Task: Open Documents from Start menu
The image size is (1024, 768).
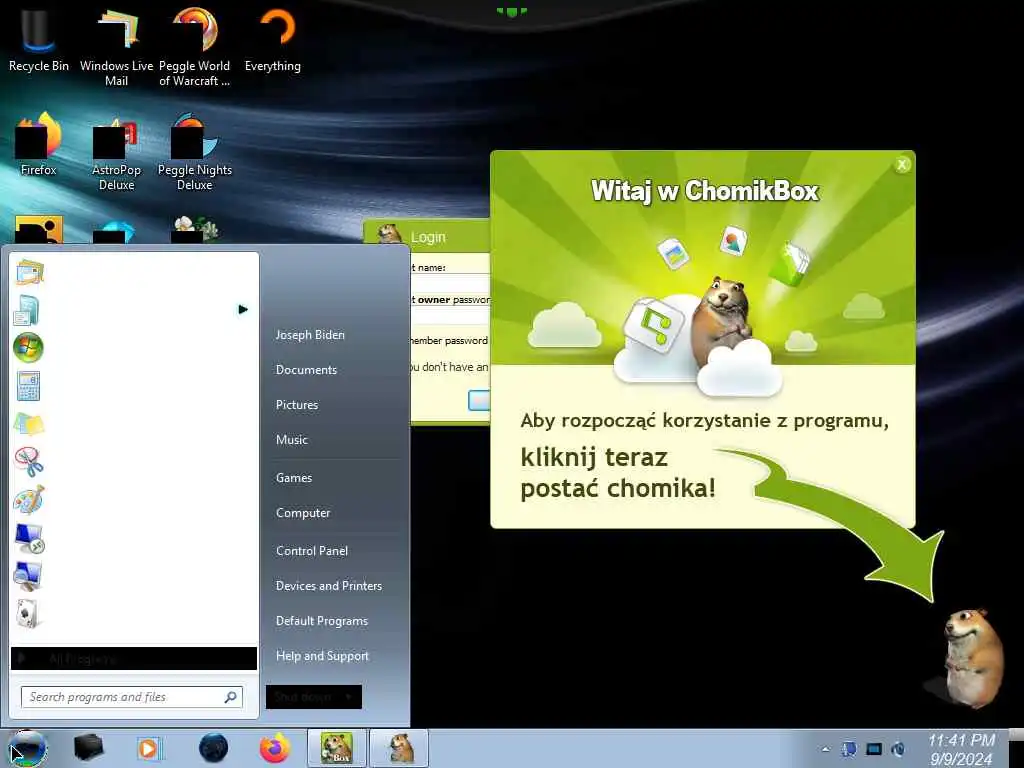Action: click(306, 370)
